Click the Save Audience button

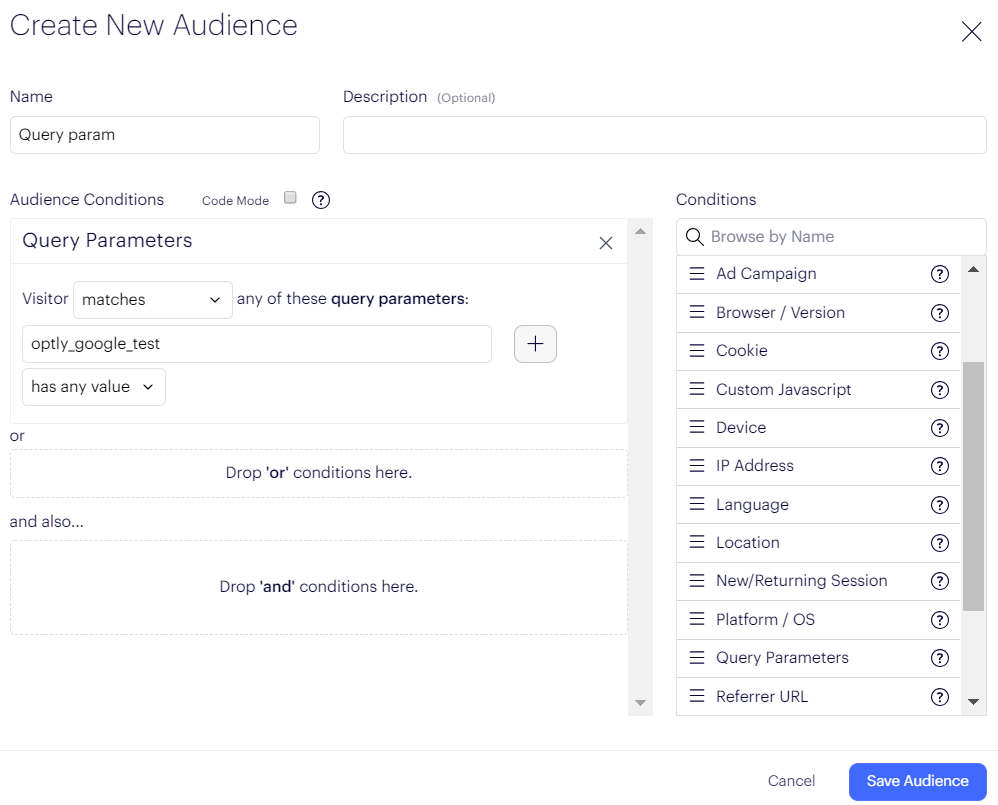pos(917,781)
